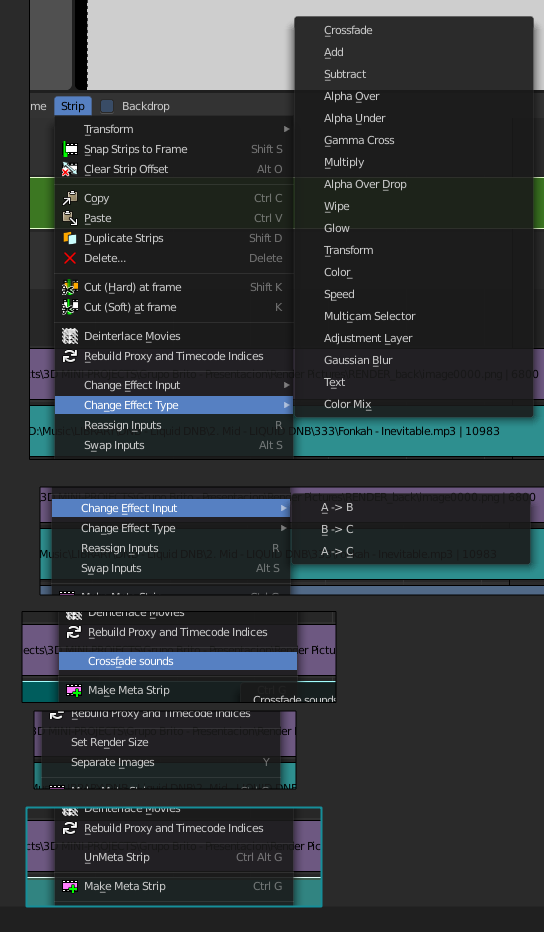The image size is (544, 932).
Task: Click the Snap Strips to Frame icon
Action: (70, 149)
